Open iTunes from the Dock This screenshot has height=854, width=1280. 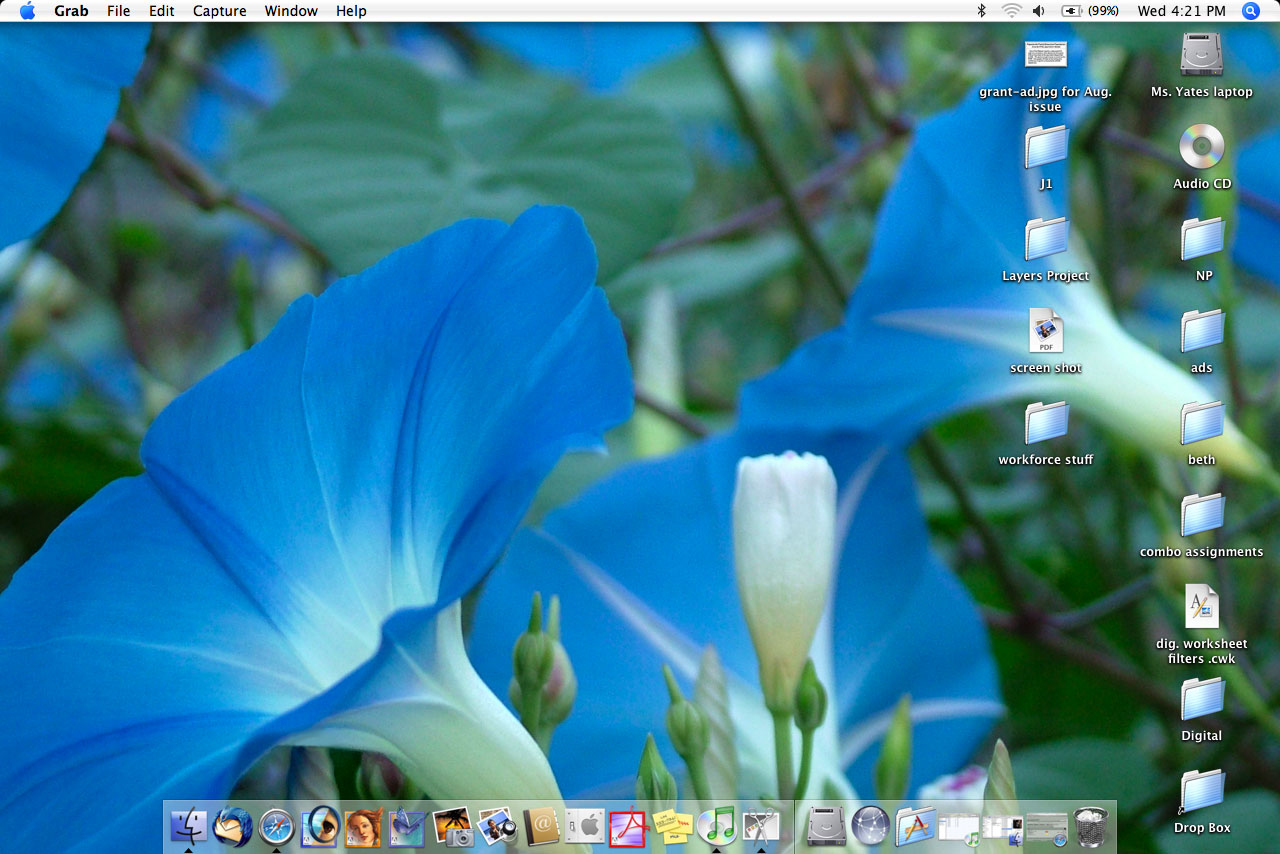coord(717,826)
